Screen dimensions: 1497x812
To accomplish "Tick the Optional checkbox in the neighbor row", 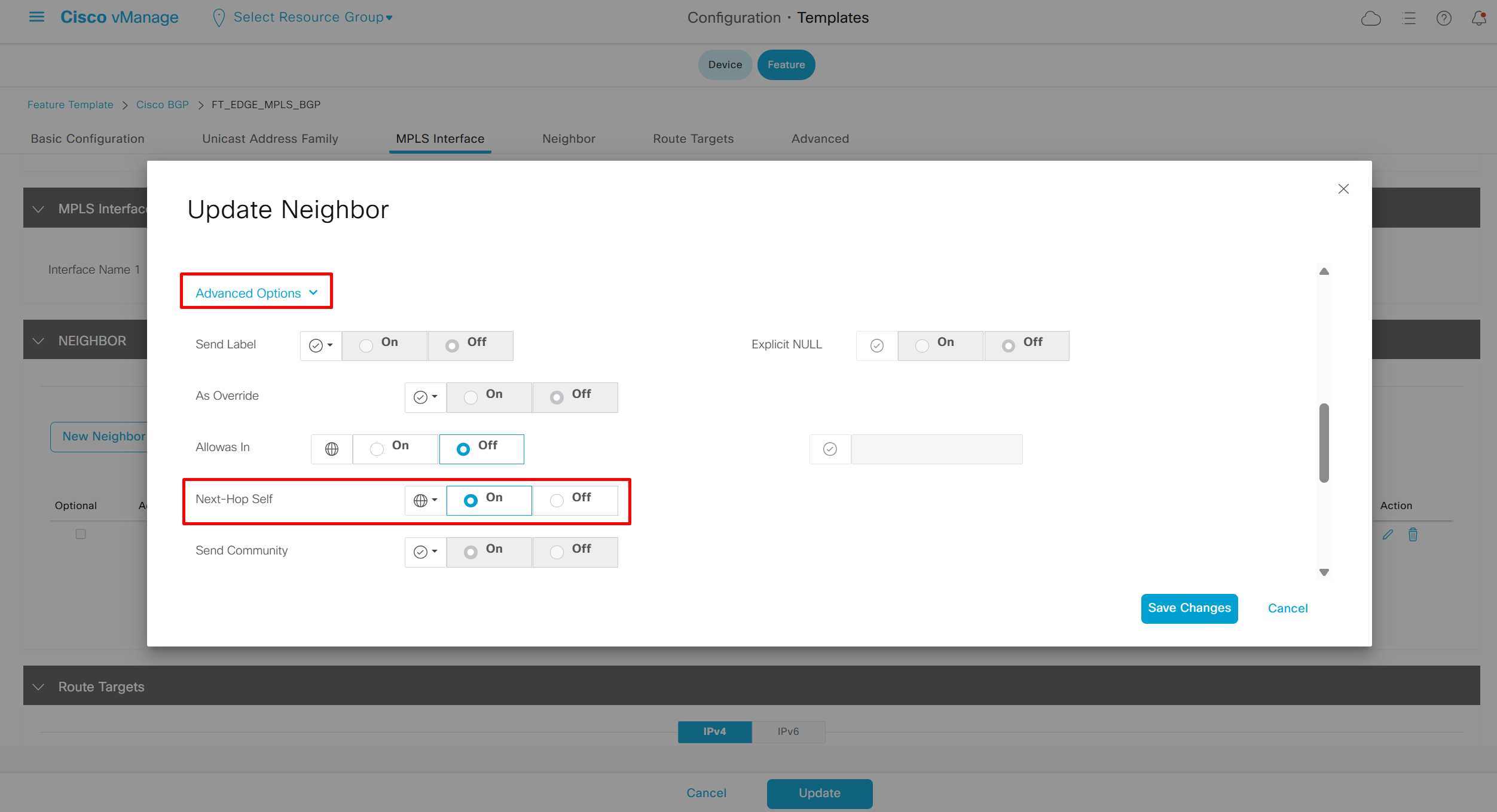I will click(81, 534).
